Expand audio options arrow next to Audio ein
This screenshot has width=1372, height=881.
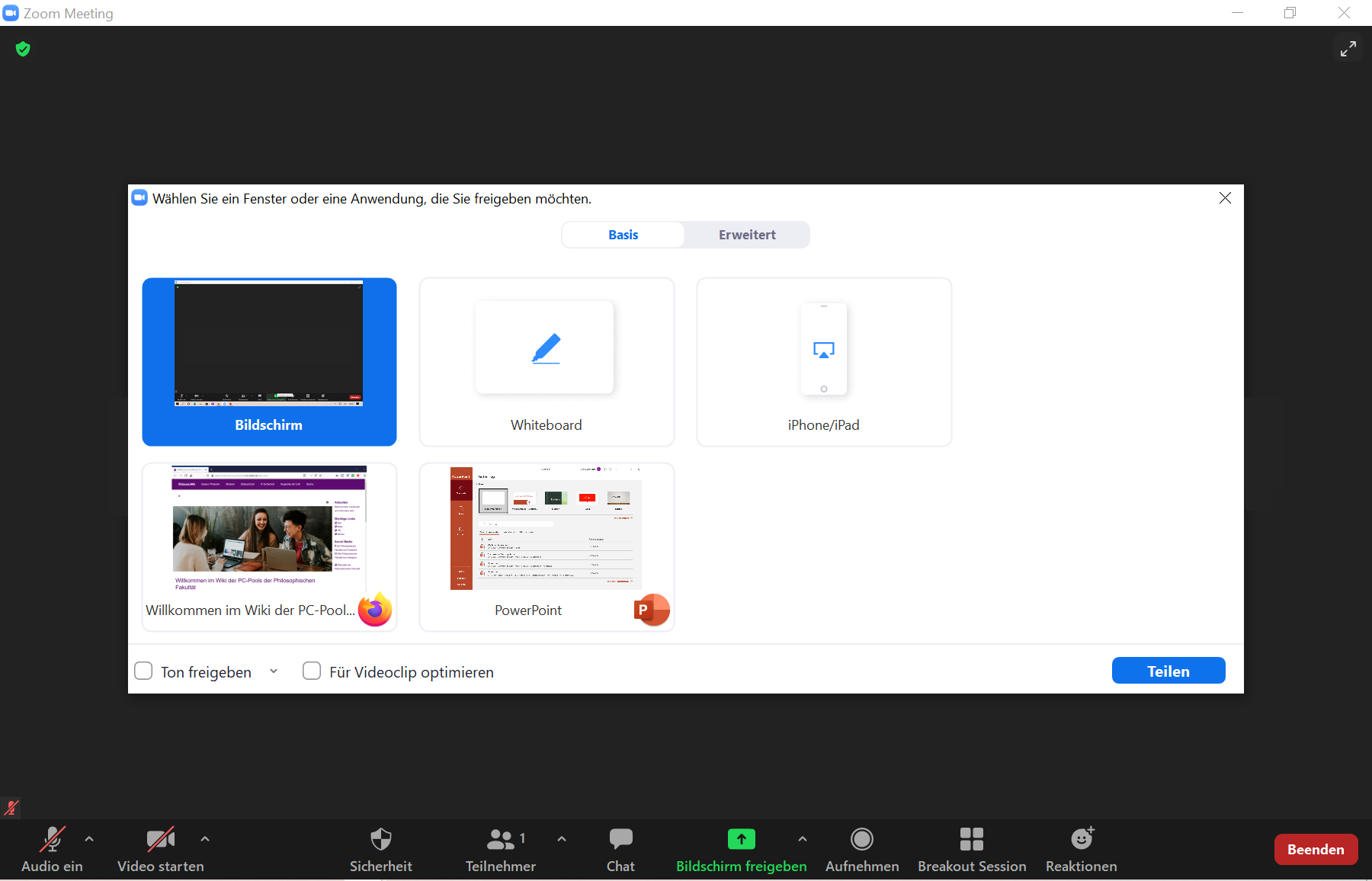(x=89, y=838)
